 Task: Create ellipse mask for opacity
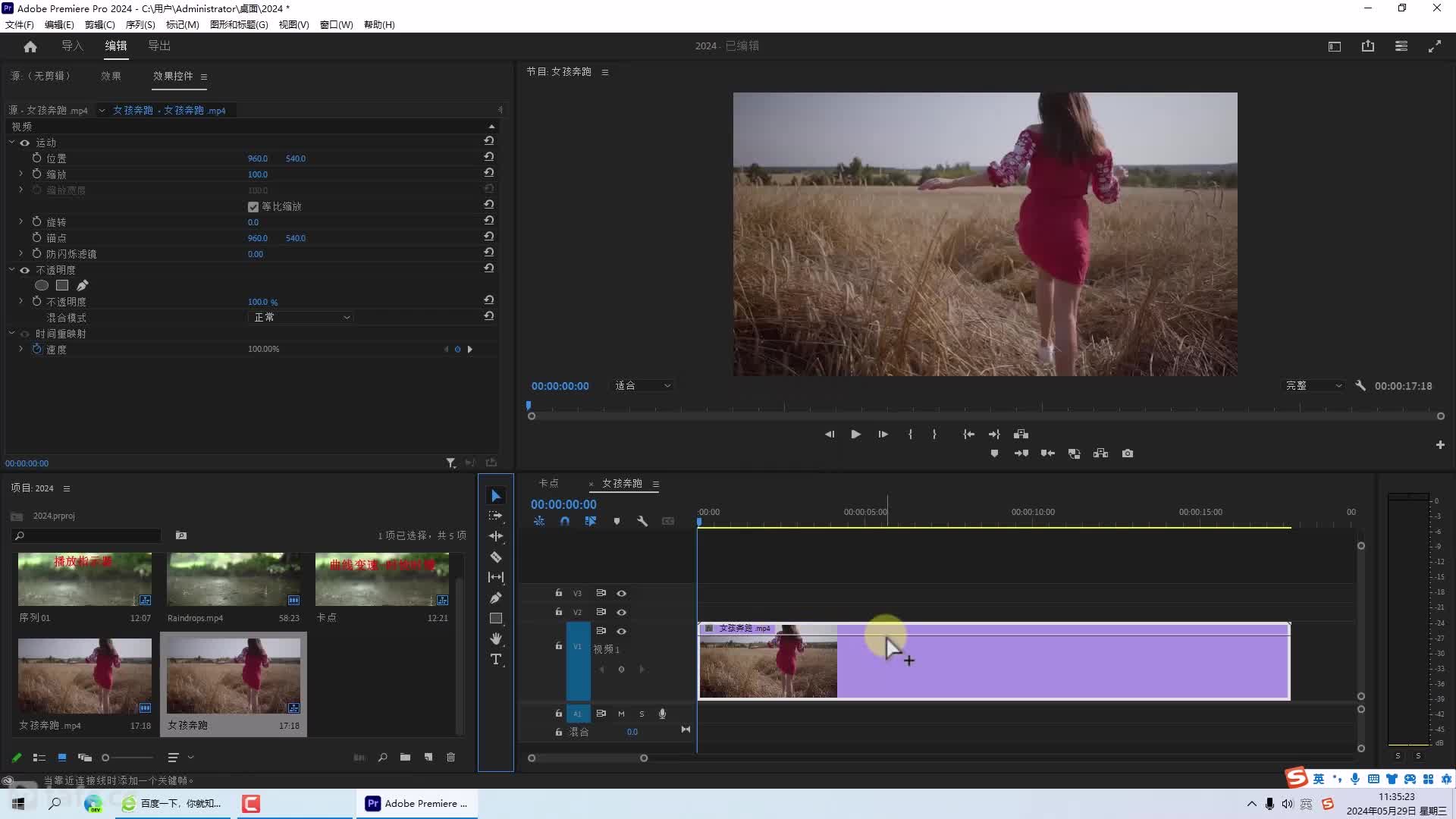[42, 285]
